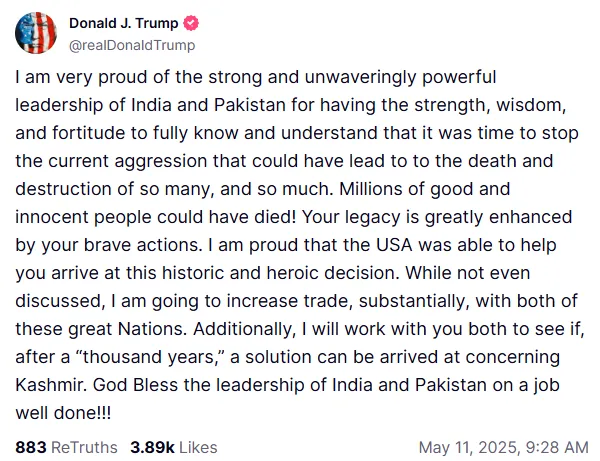Select the word USA in the post

click(394, 245)
